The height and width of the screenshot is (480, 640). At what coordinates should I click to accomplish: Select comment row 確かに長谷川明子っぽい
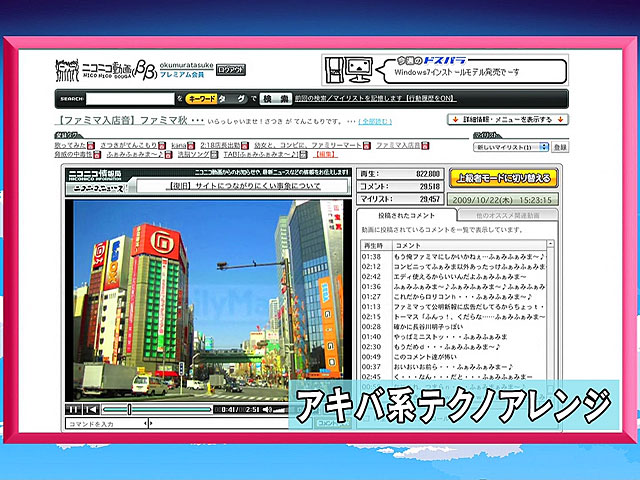(x=453, y=327)
